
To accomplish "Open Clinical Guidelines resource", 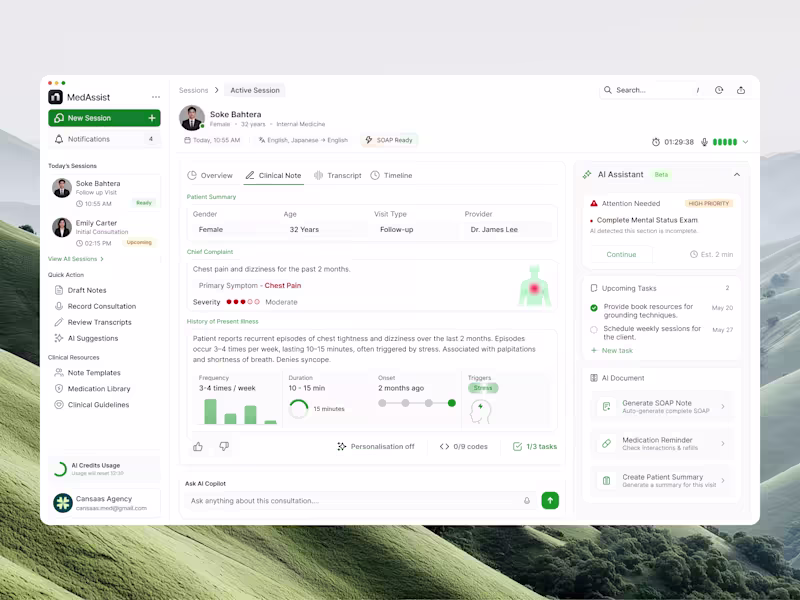I will [x=92, y=405].
